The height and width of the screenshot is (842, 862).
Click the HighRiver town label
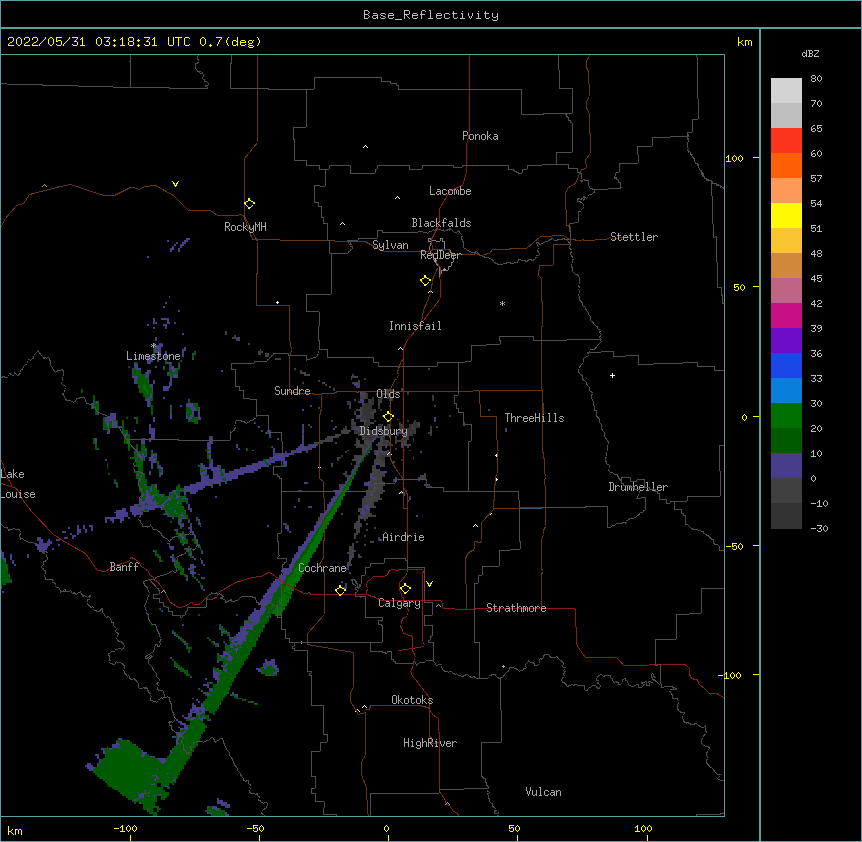tap(430, 743)
